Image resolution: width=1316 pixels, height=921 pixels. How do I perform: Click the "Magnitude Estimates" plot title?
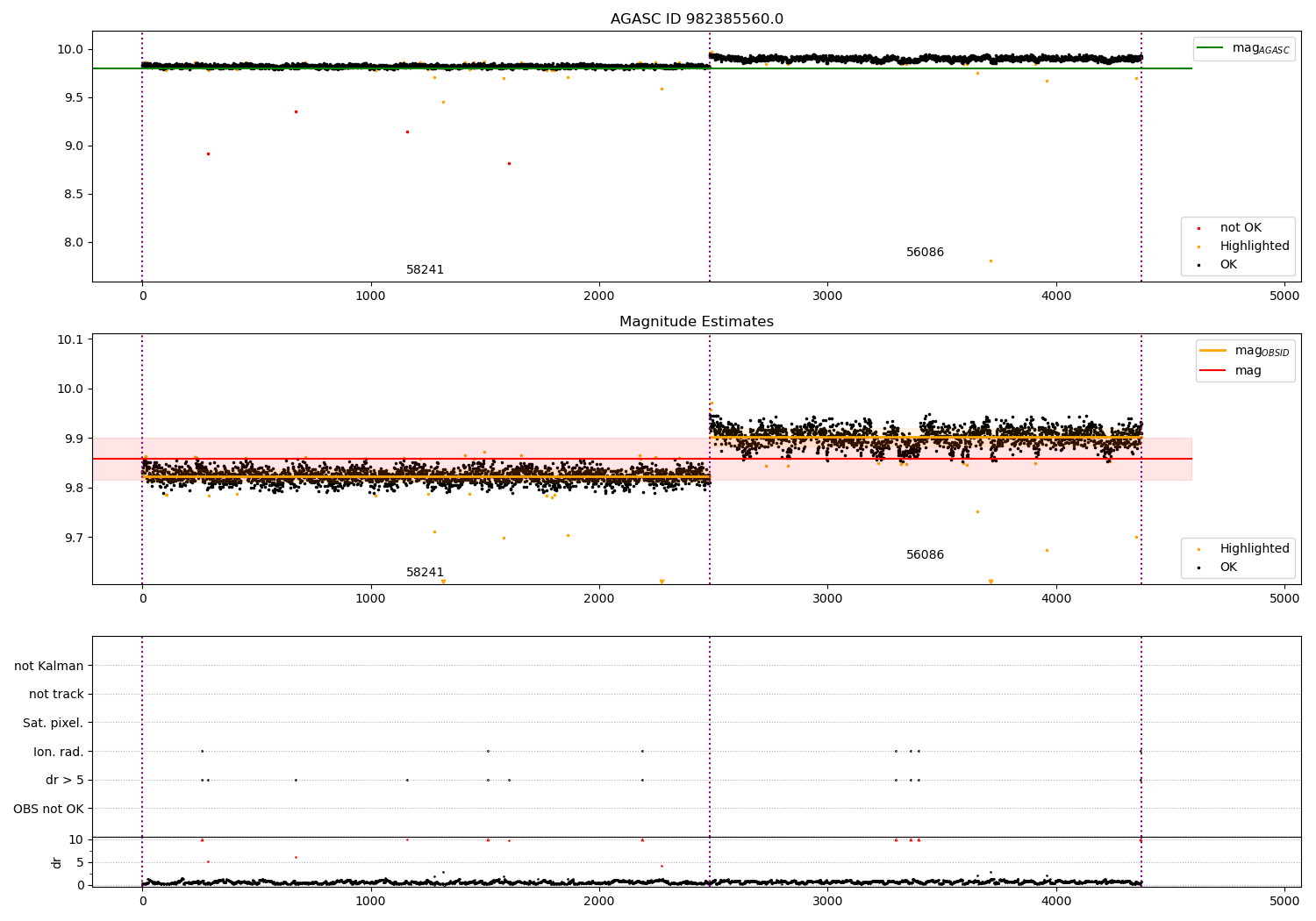697,322
